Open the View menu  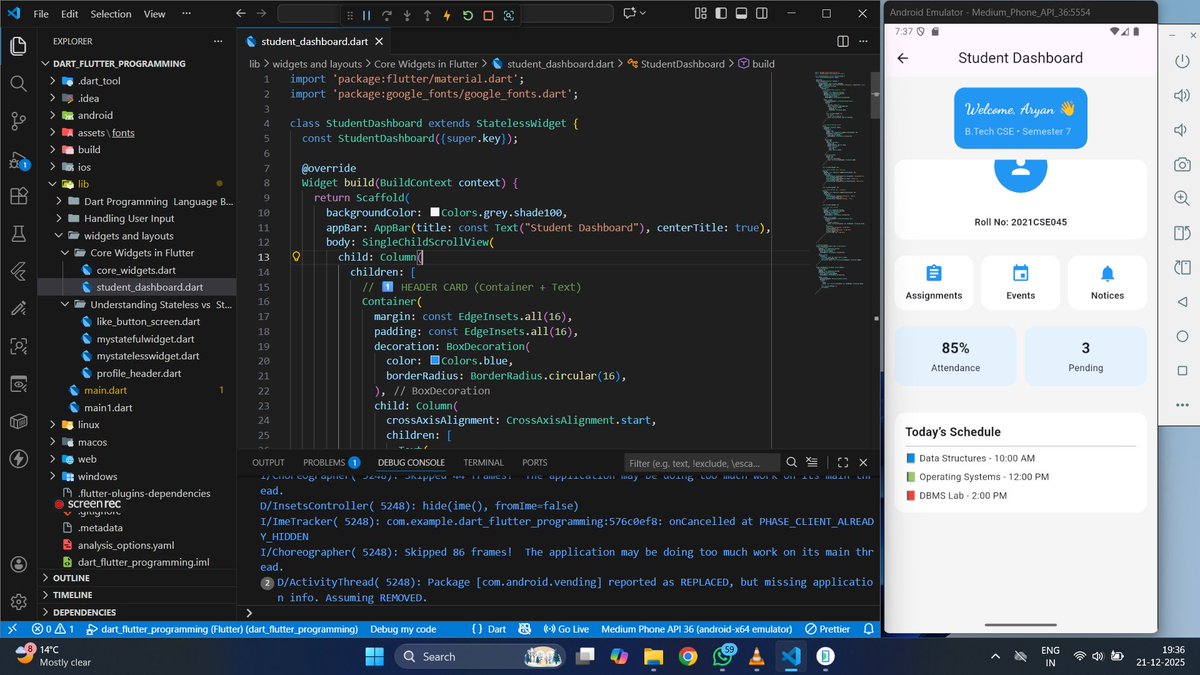click(154, 14)
